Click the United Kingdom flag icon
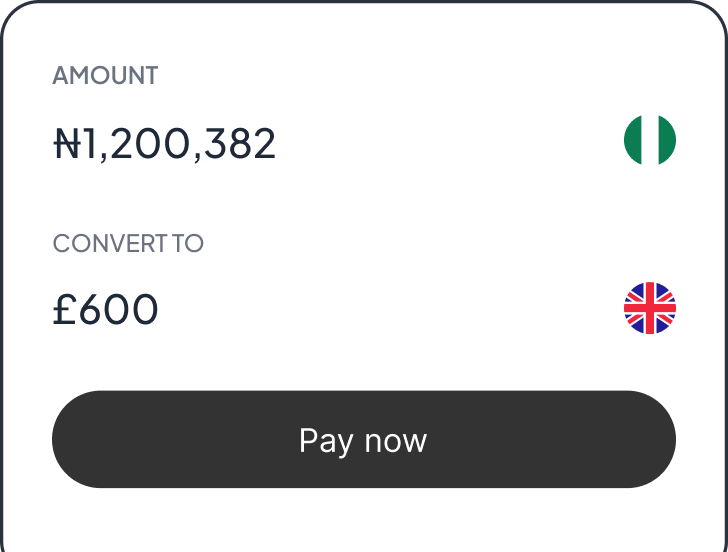This screenshot has height=552, width=728. point(650,308)
